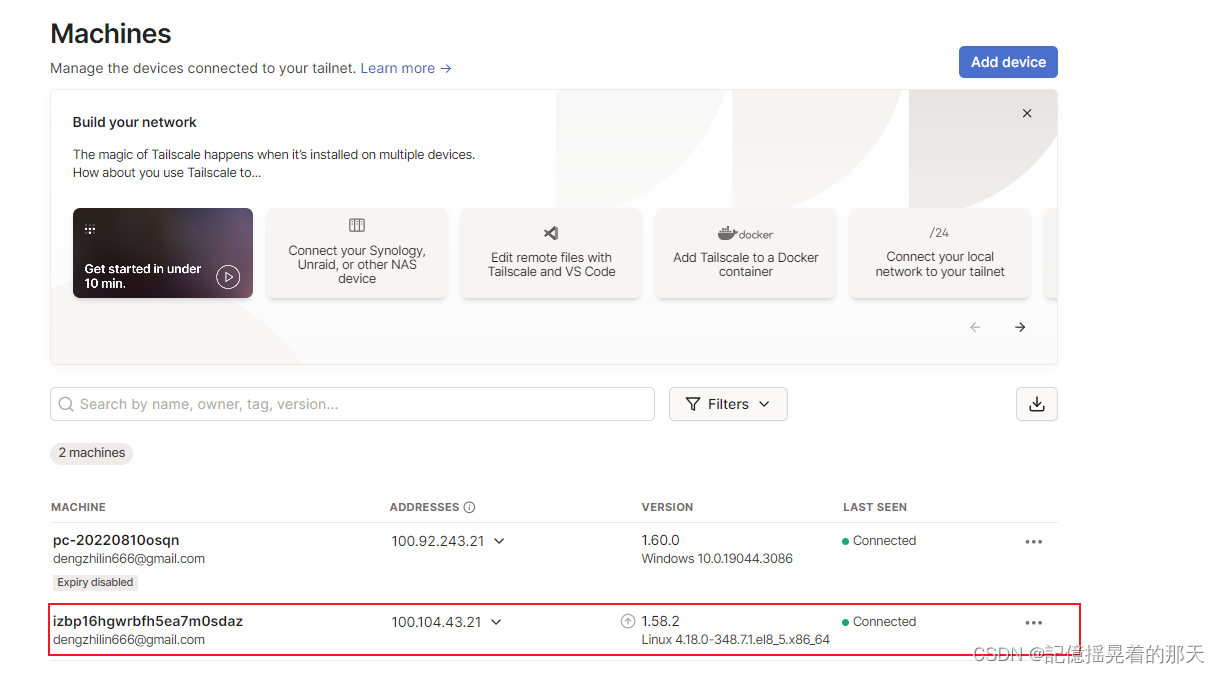Expand addresses for 100.104.43.21

[496, 622]
